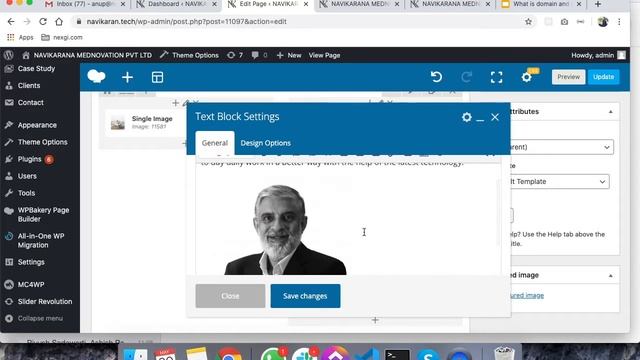Click the WPBakery cloud logo icon

[96, 77]
